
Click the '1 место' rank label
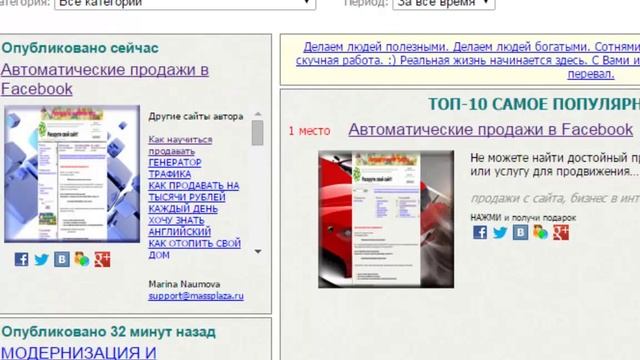309,131
